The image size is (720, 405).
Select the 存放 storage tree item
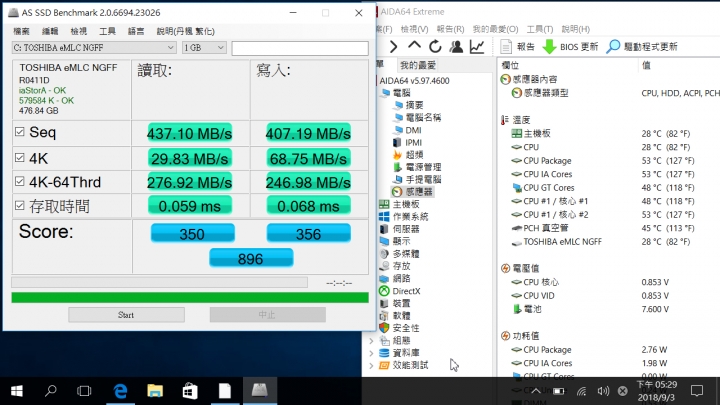395,266
